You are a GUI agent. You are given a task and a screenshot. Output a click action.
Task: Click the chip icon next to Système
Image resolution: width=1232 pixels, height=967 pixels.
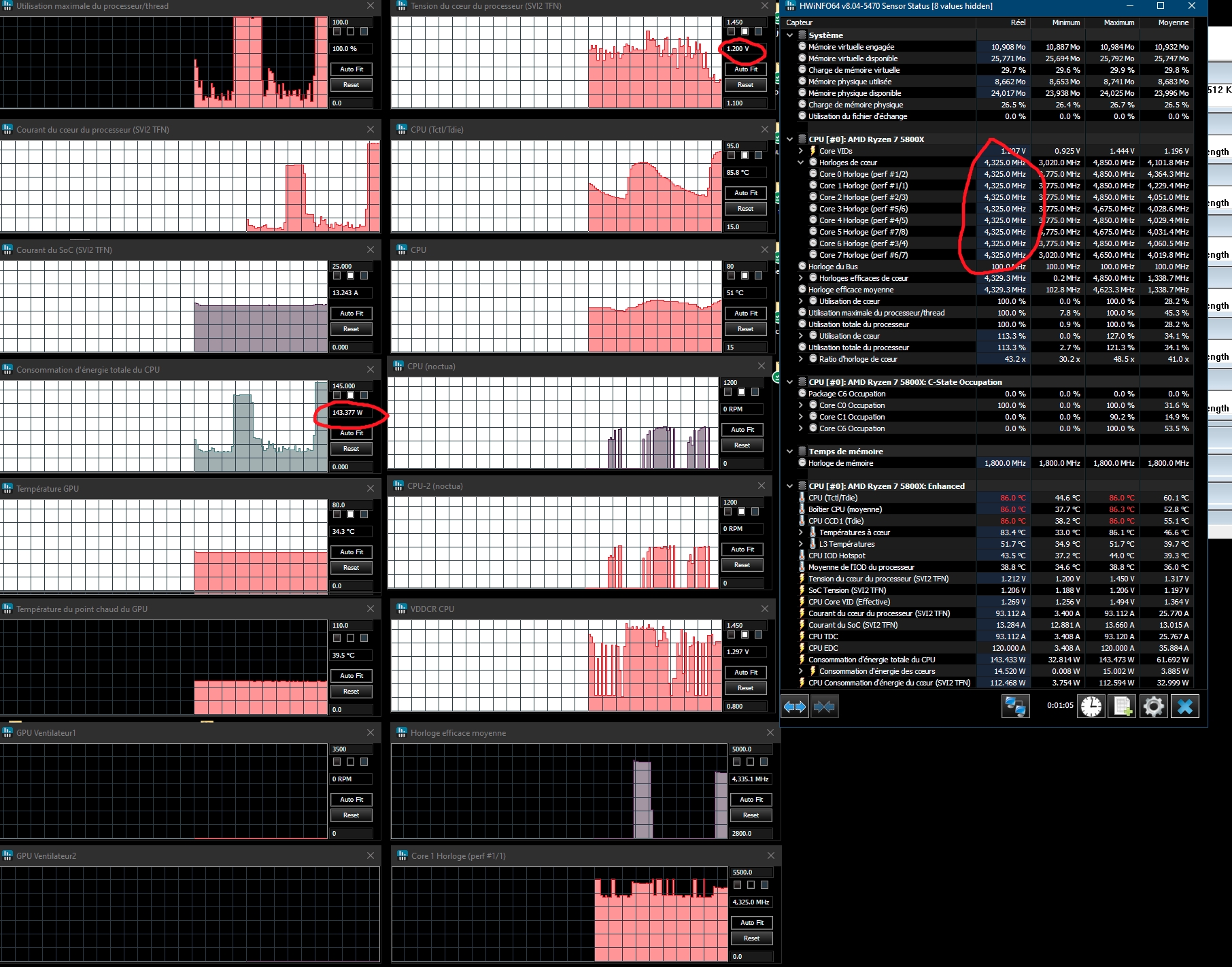click(x=802, y=35)
